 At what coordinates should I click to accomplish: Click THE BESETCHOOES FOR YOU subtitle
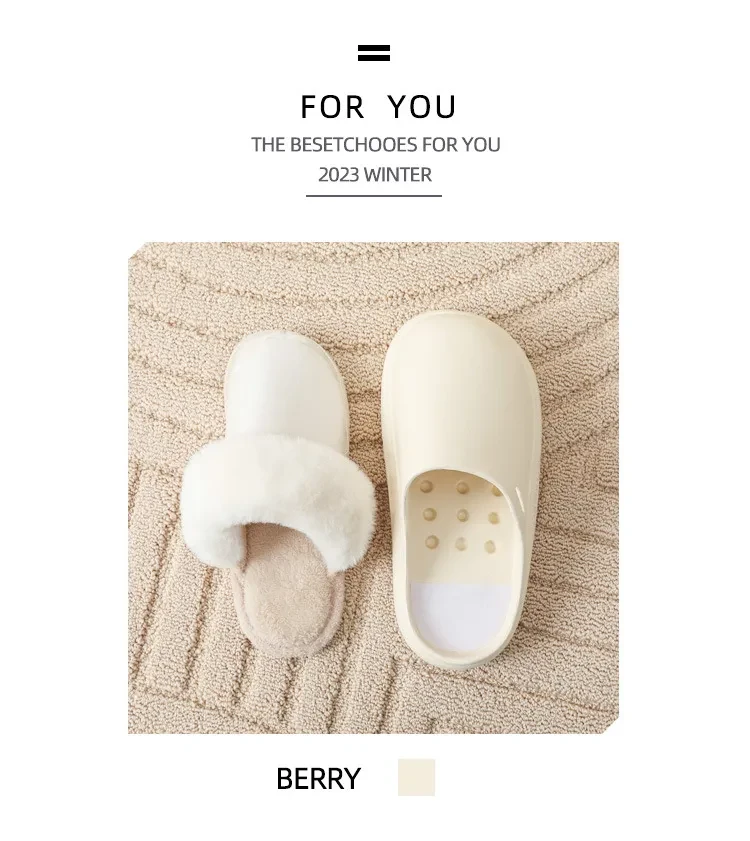coord(376,145)
